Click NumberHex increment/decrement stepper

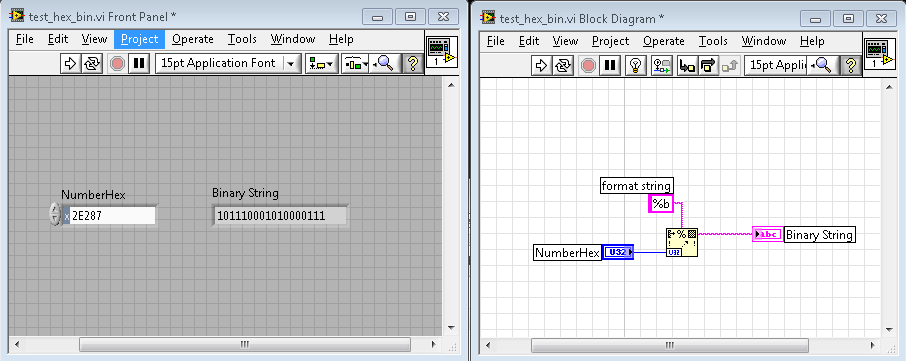tap(55, 214)
